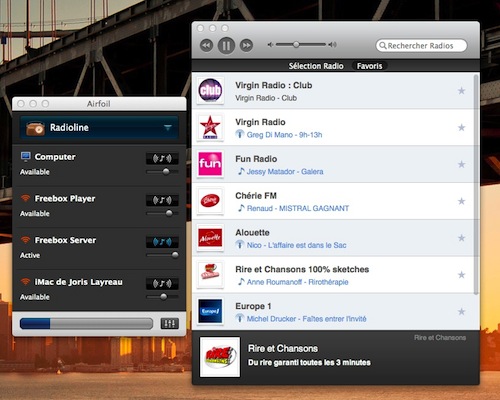This screenshot has width=500, height=400.
Task: Click the station list scrollbar
Action: pos(476,184)
